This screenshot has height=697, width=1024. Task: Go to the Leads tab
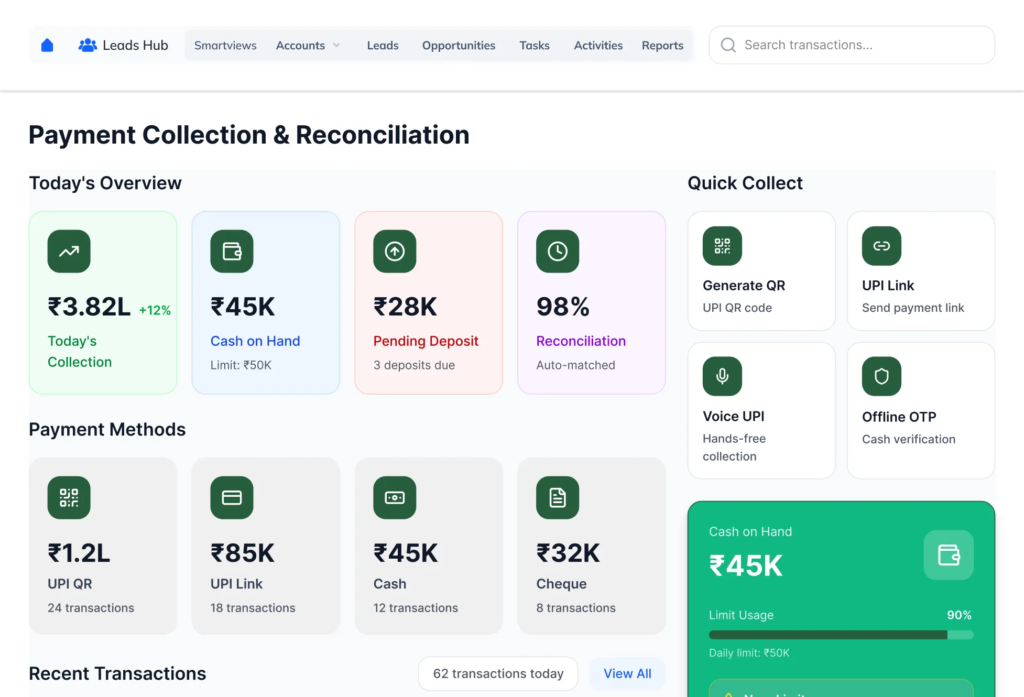(383, 45)
